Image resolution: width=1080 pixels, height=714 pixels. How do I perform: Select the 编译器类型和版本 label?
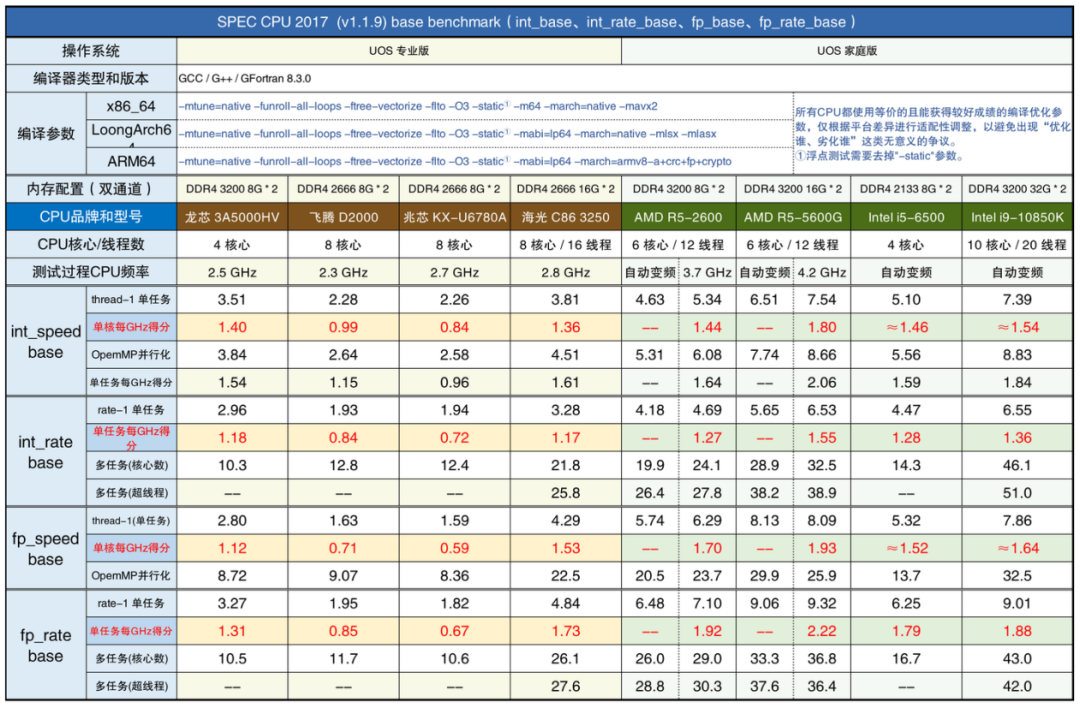(x=90, y=78)
